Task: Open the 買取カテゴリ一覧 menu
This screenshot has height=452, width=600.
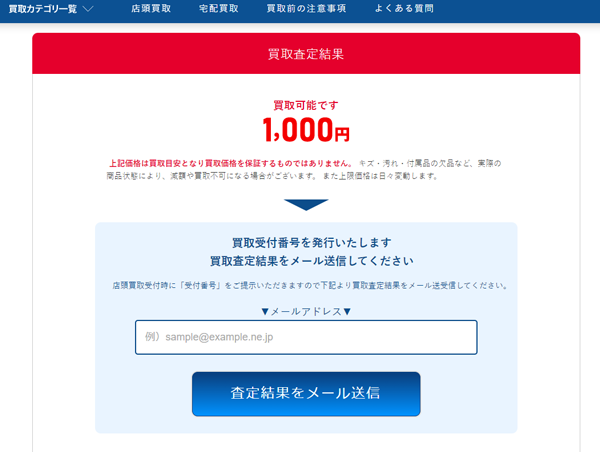Action: (42, 9)
